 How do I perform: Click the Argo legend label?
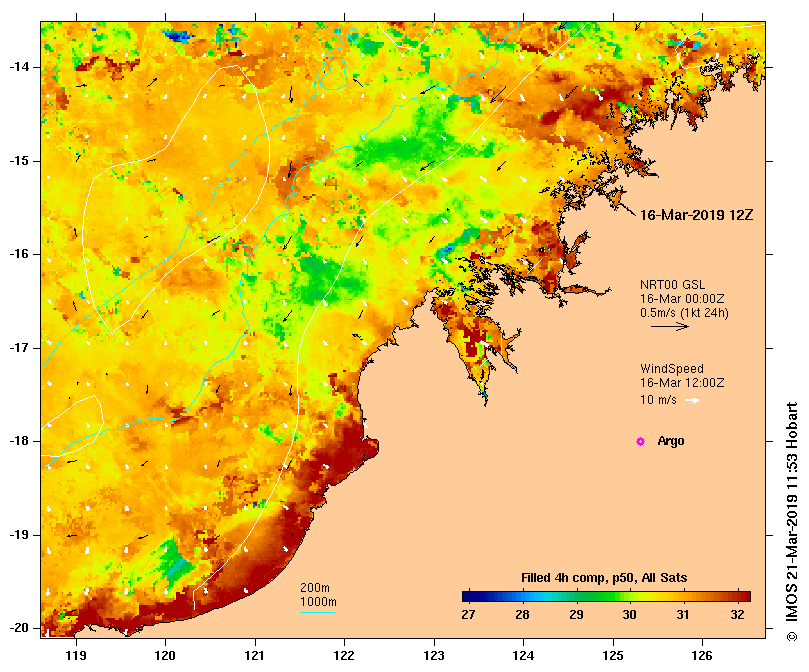point(671,441)
